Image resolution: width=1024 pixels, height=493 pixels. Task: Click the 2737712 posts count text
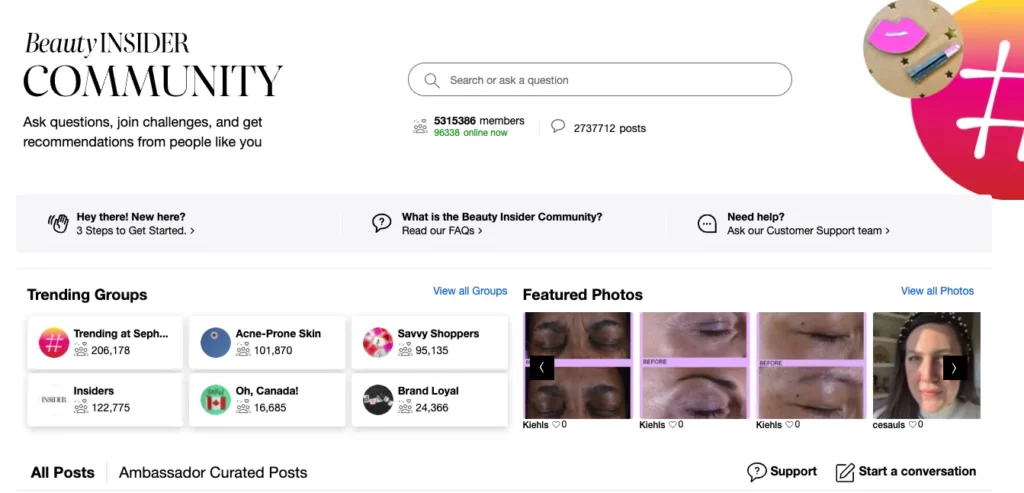pyautogui.click(x=609, y=129)
